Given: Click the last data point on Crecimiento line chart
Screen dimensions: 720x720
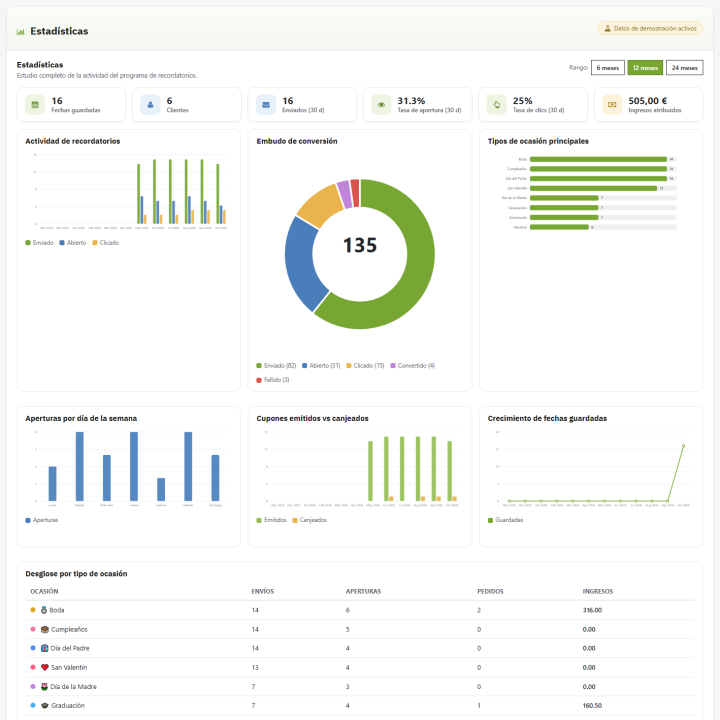Looking at the screenshot, I should [683, 445].
